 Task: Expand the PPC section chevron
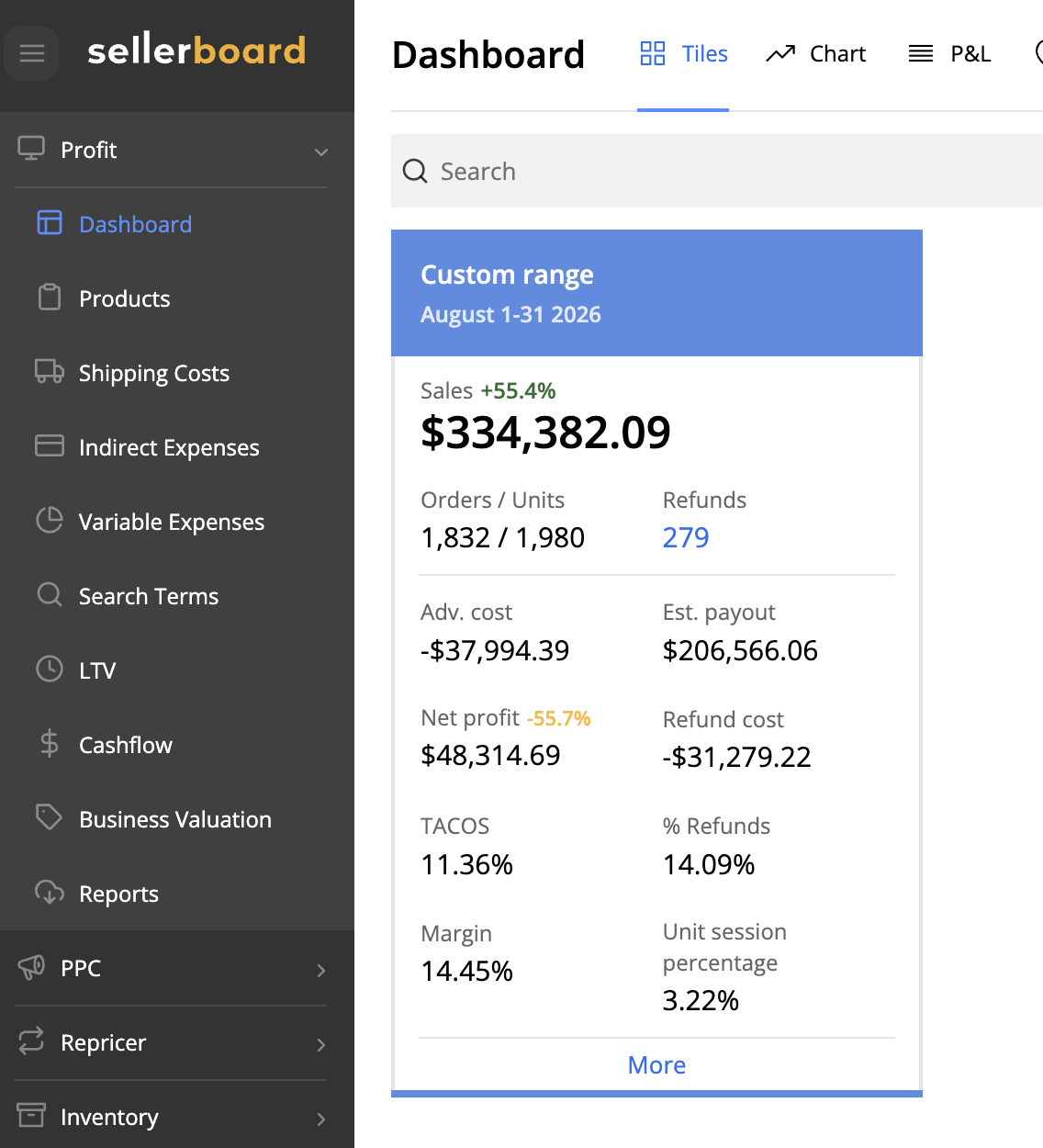tap(321, 970)
